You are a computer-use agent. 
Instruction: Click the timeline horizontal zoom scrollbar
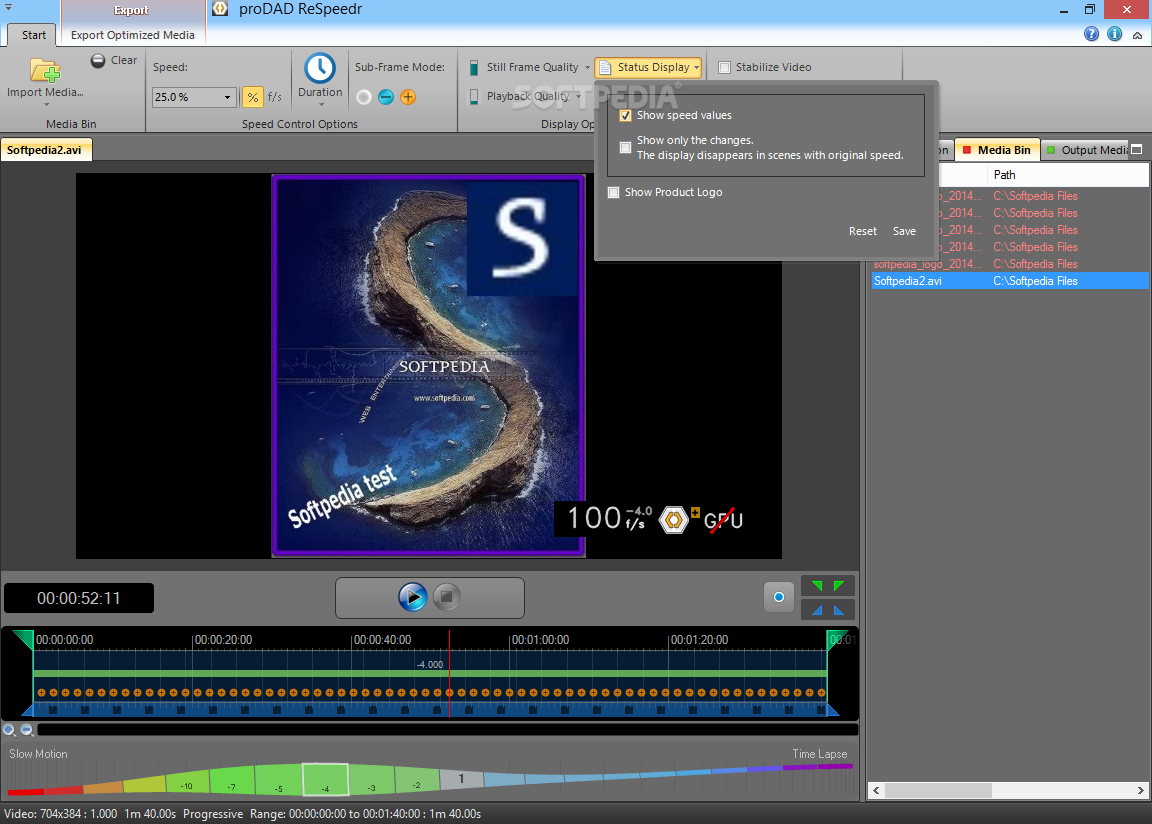pos(447,730)
